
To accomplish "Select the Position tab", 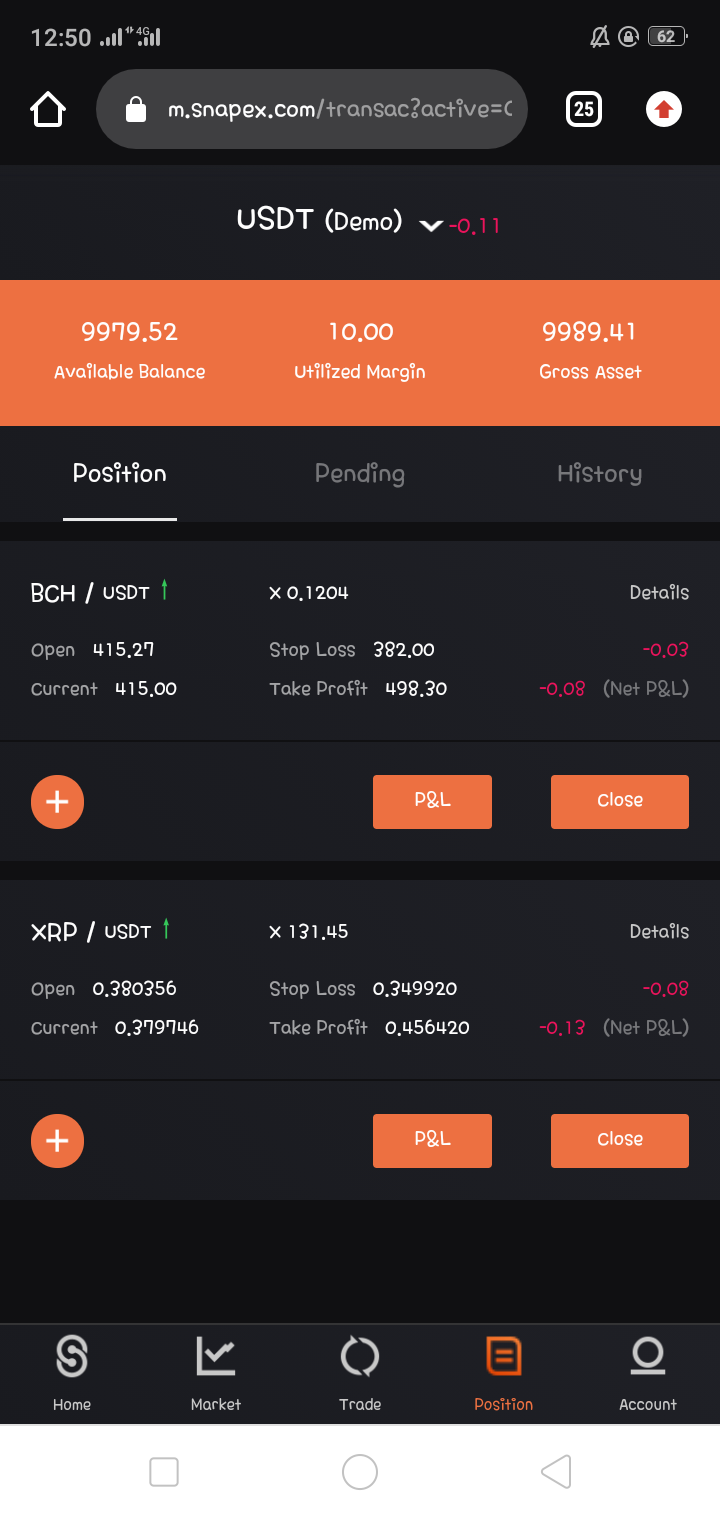I will pos(120,474).
